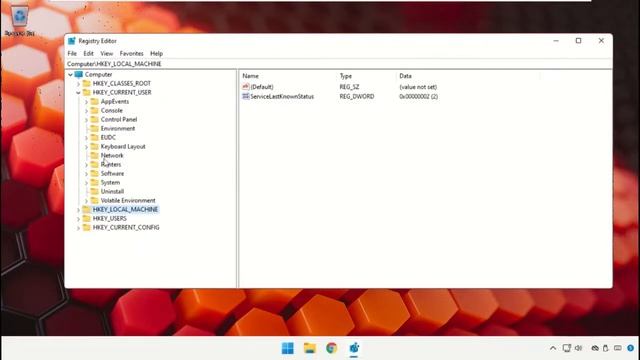Open the Favorites menu
This screenshot has height=360, width=640.
click(131, 53)
